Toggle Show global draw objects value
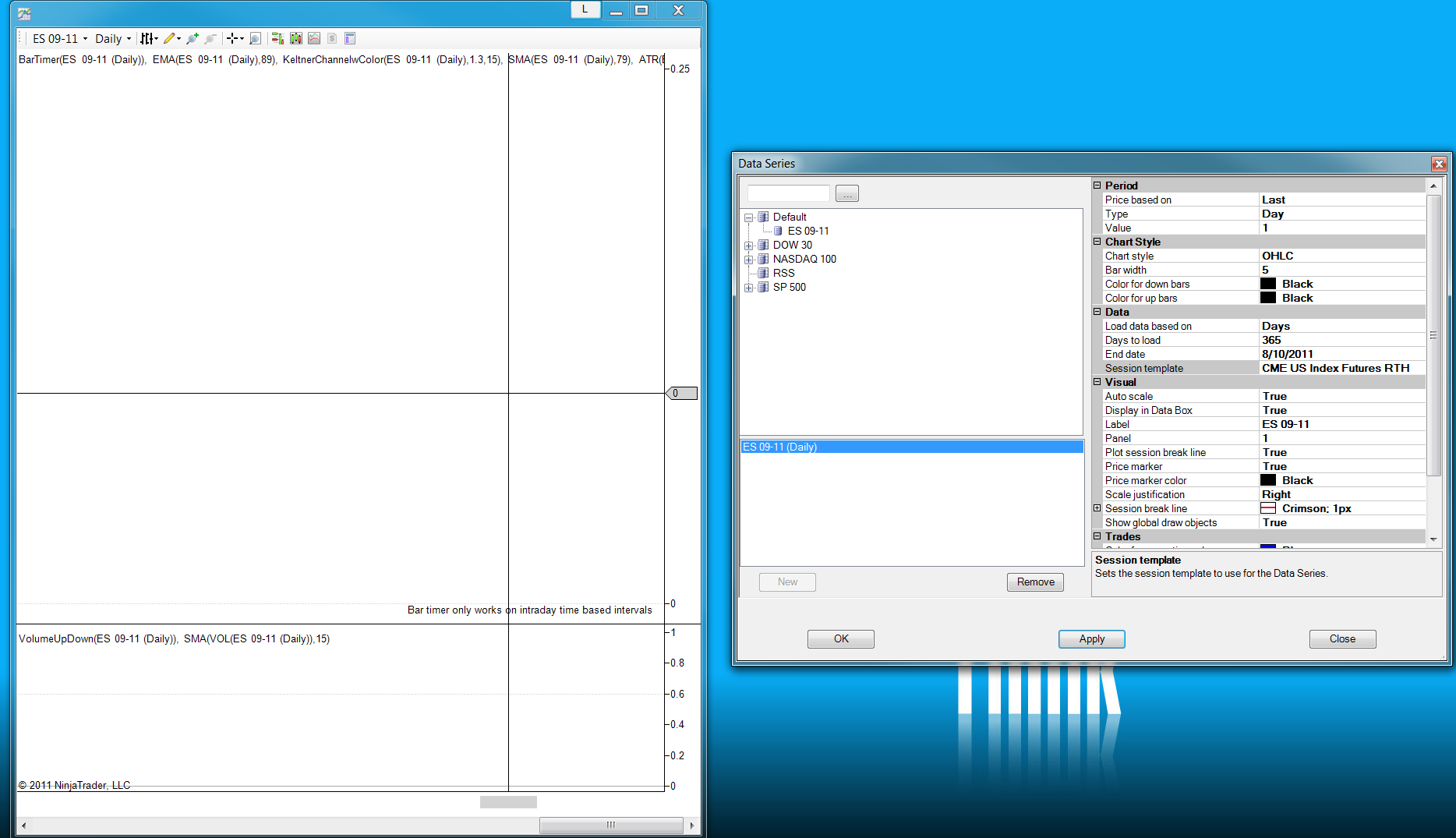The image size is (1456, 838). (x=1342, y=522)
